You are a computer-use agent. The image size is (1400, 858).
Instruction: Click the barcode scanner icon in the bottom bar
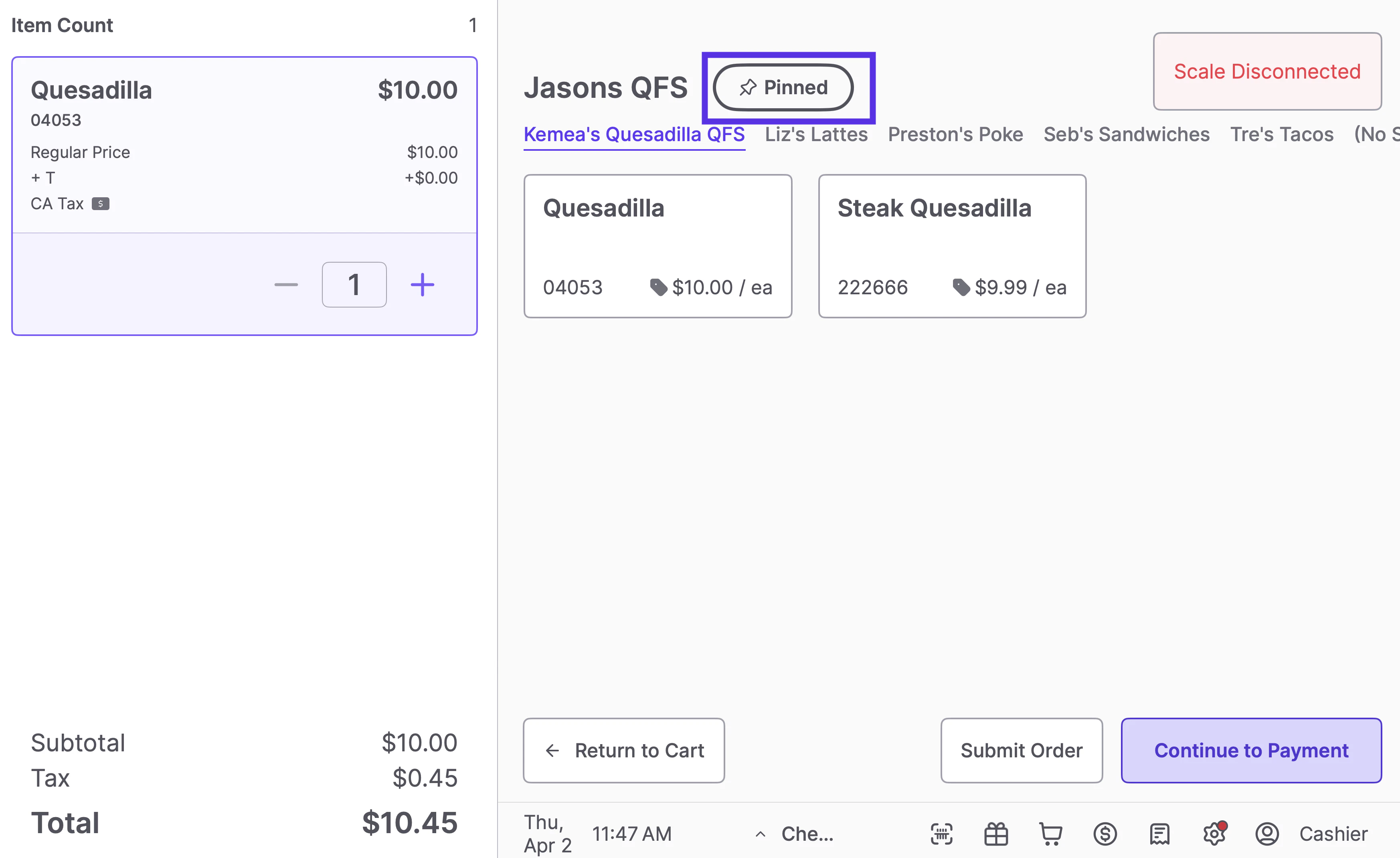point(941,834)
